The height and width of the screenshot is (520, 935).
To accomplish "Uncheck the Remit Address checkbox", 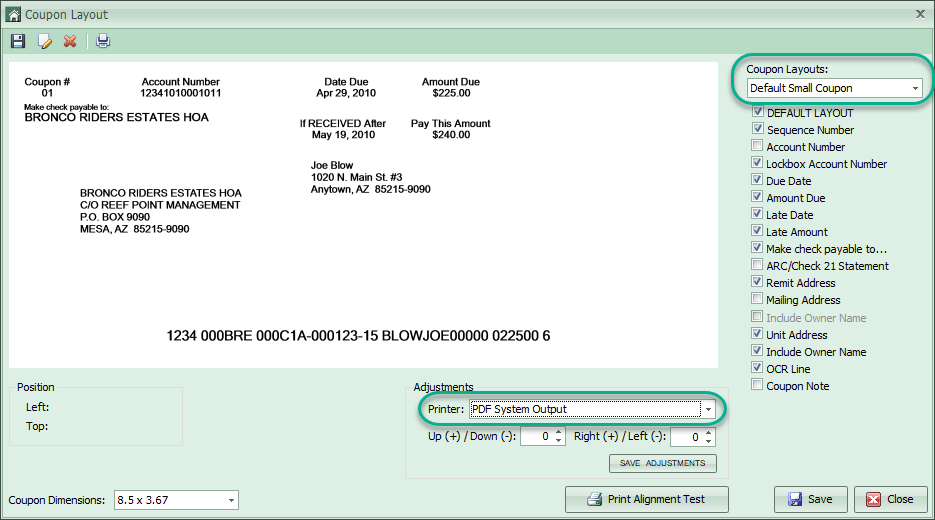I will pos(757,281).
